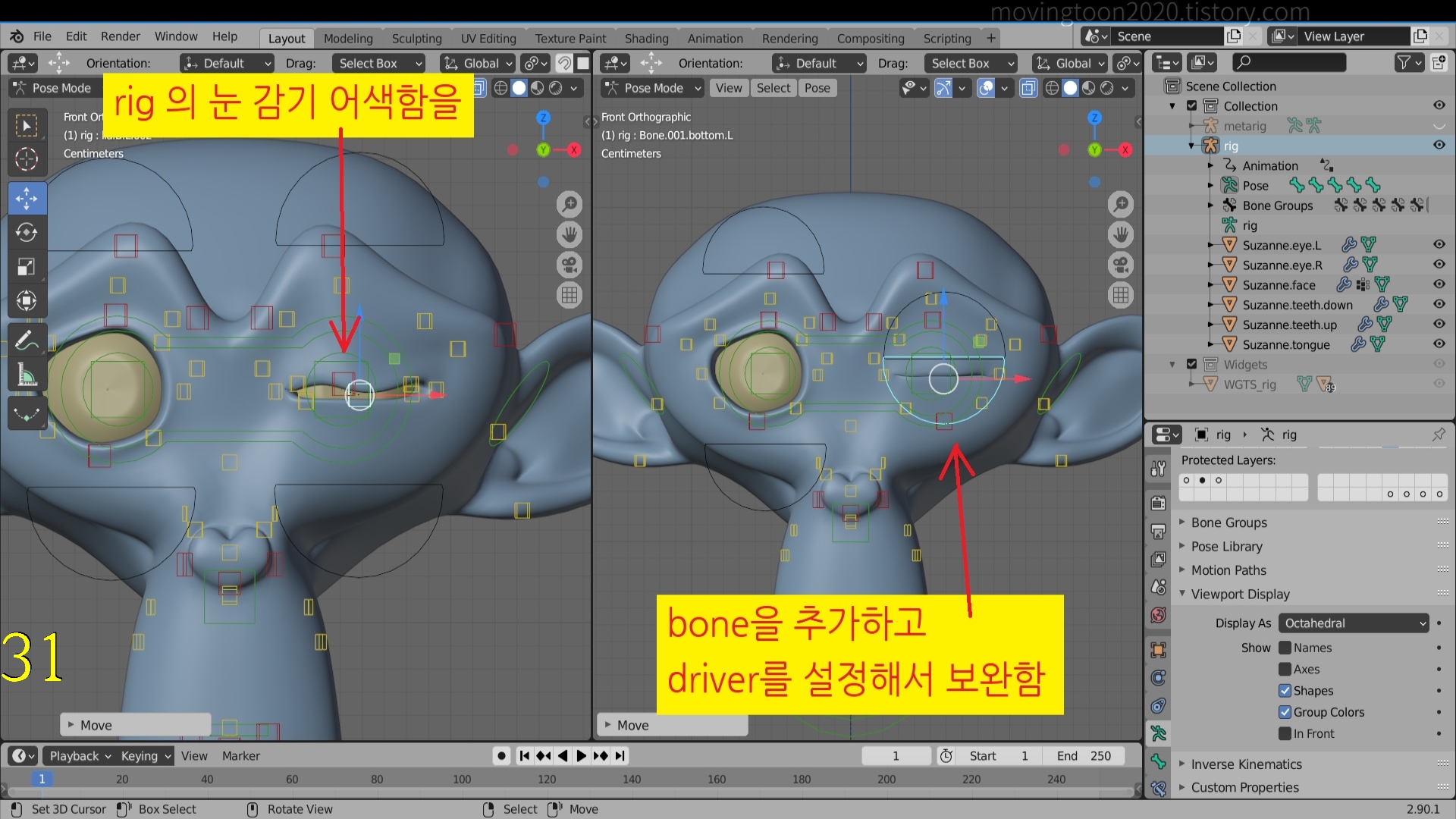Open left viewport Orientation Default dropdown
The image size is (1456, 819).
pos(226,63)
